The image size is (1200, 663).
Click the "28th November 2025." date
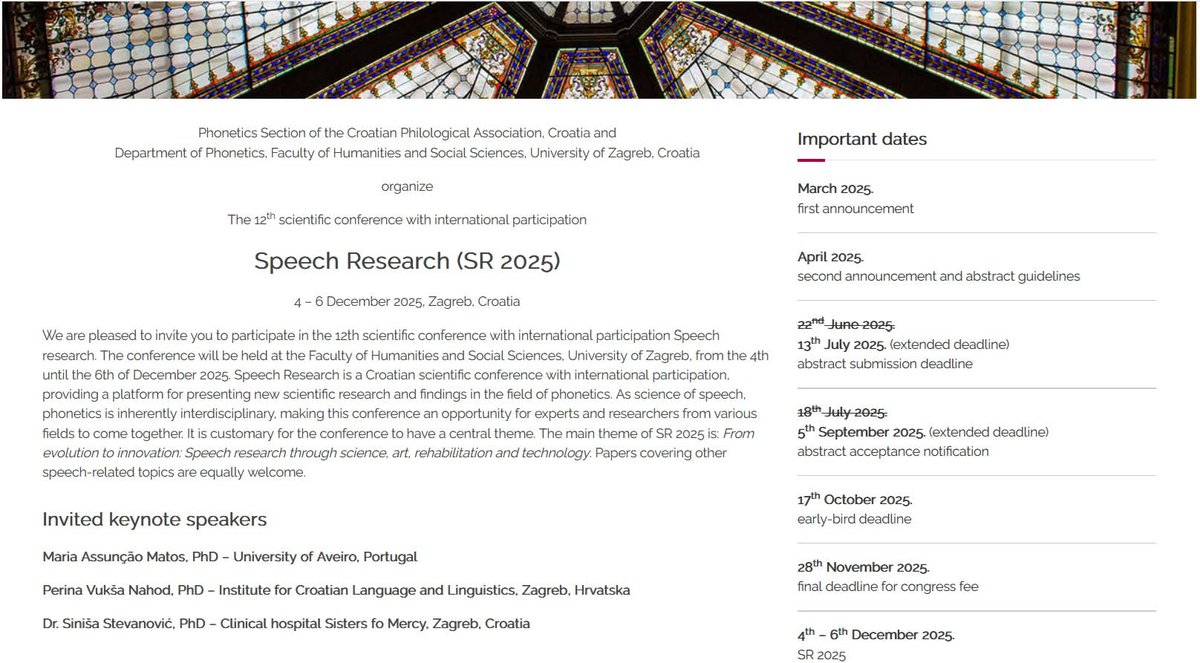(x=864, y=567)
